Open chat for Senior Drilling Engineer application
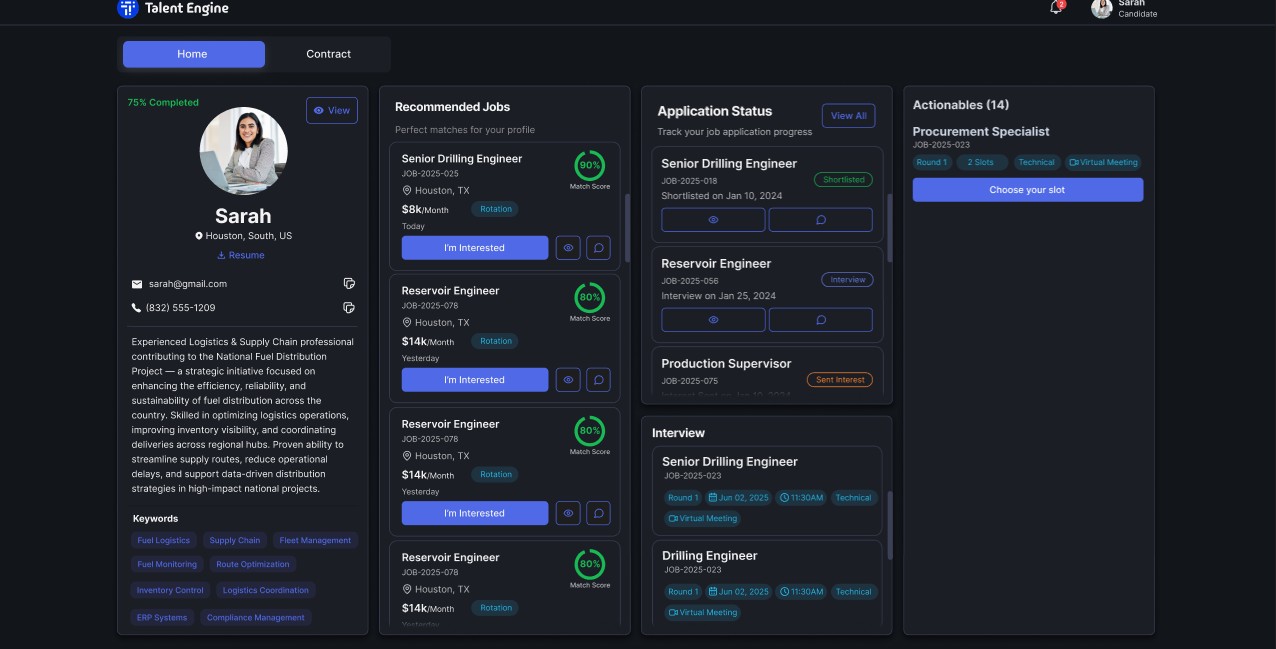The image size is (1276, 649). [820, 220]
